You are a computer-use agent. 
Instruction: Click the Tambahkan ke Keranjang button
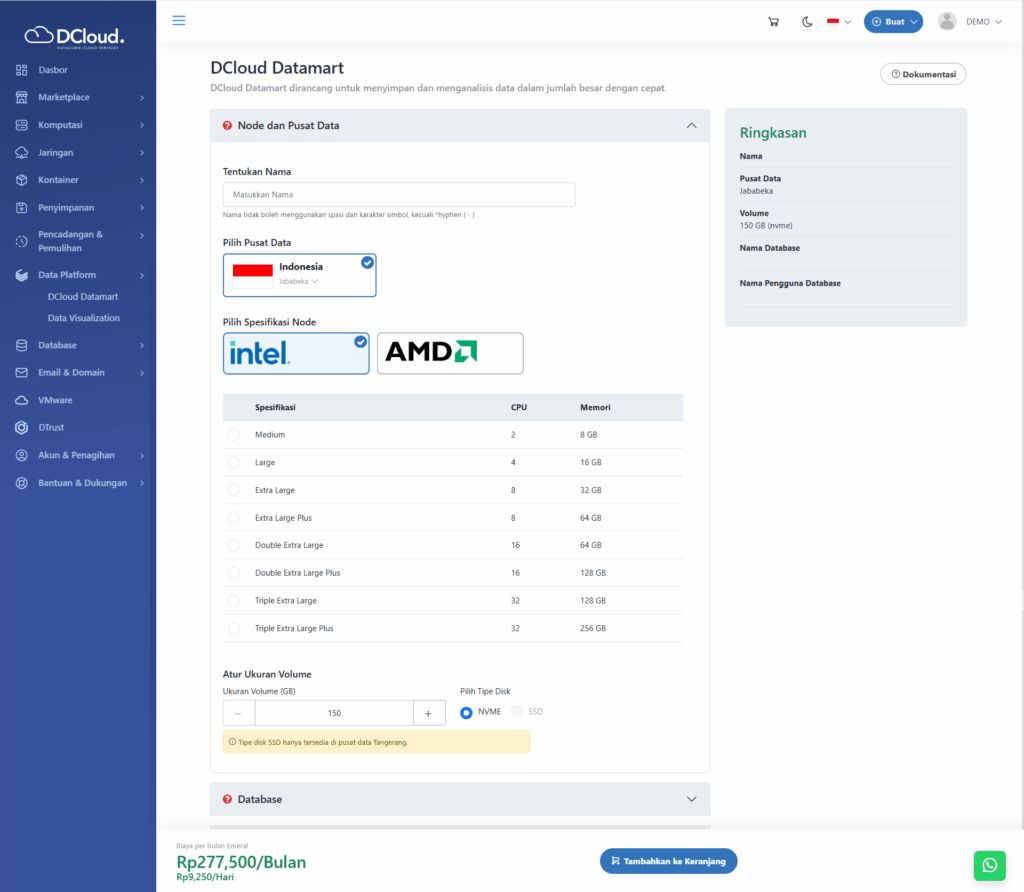669,861
